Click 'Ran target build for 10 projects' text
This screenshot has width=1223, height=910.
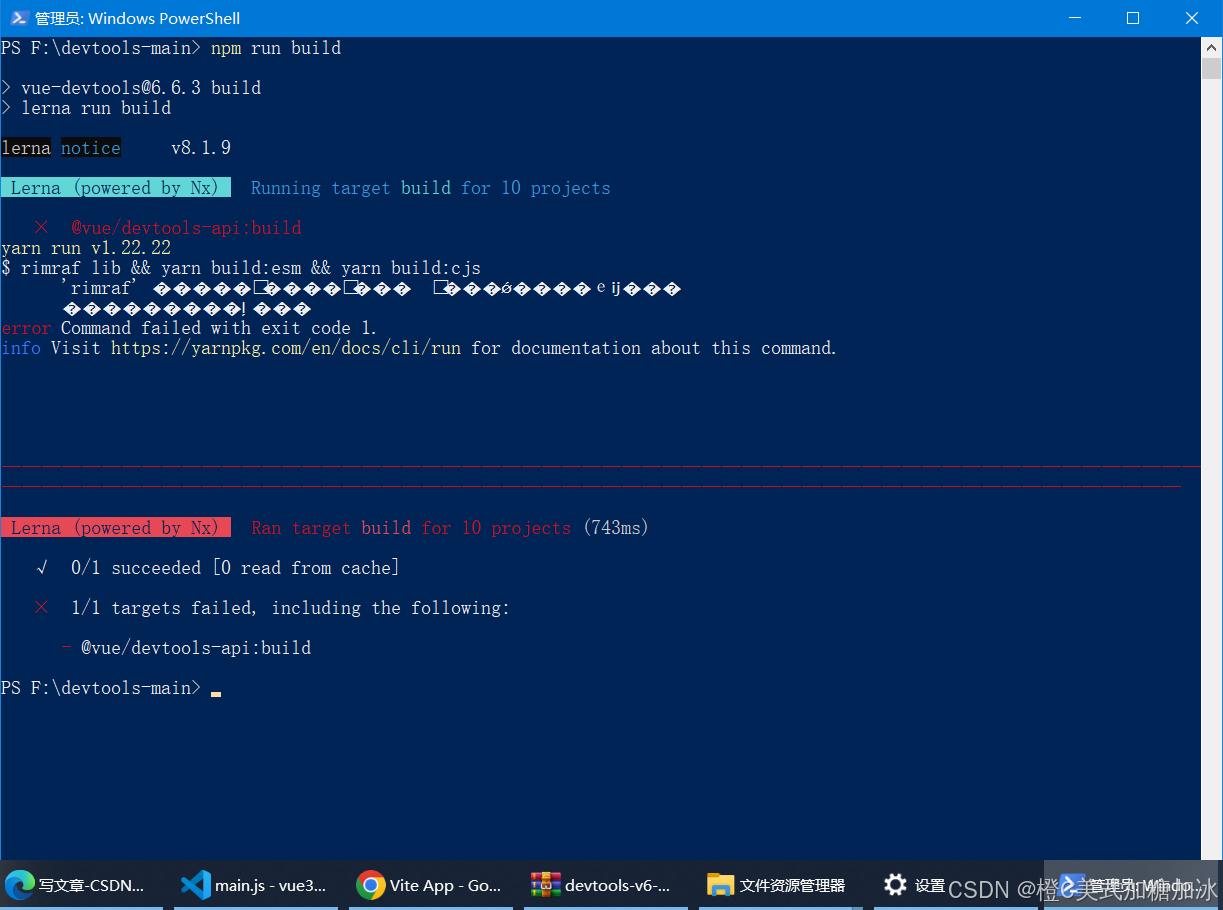point(411,528)
